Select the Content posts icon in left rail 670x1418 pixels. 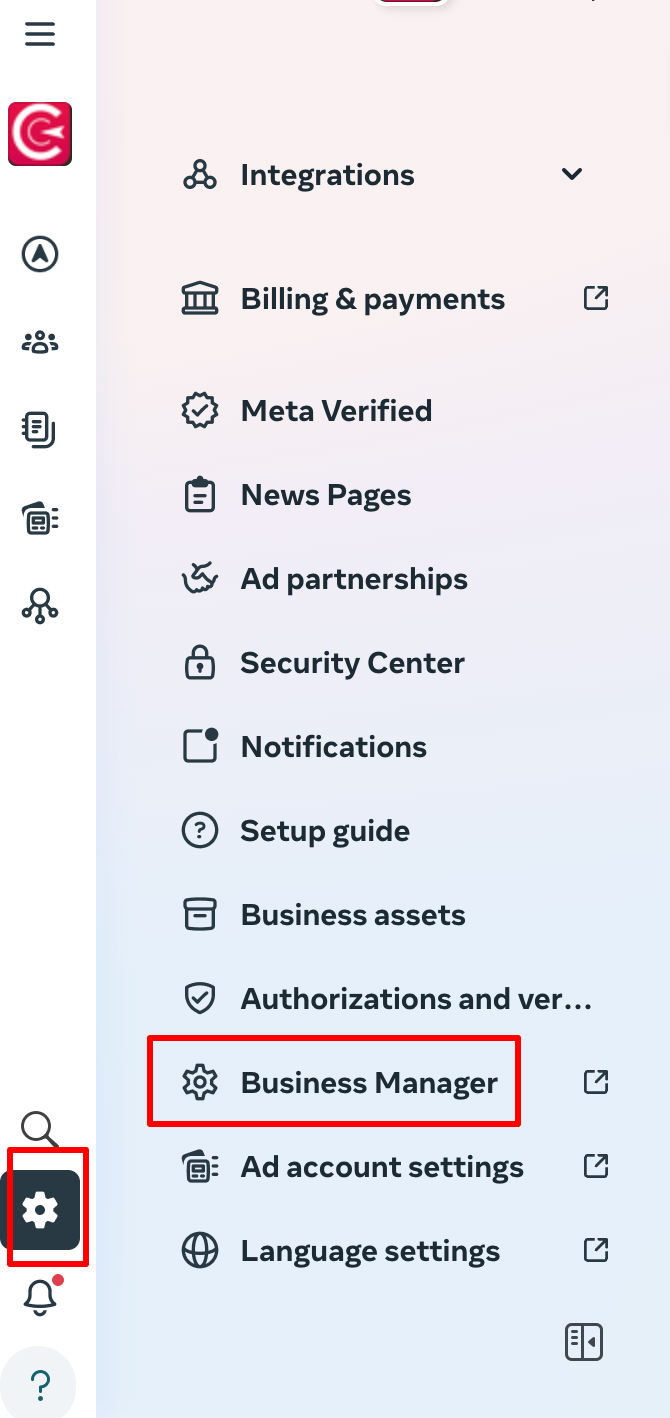(x=39, y=430)
